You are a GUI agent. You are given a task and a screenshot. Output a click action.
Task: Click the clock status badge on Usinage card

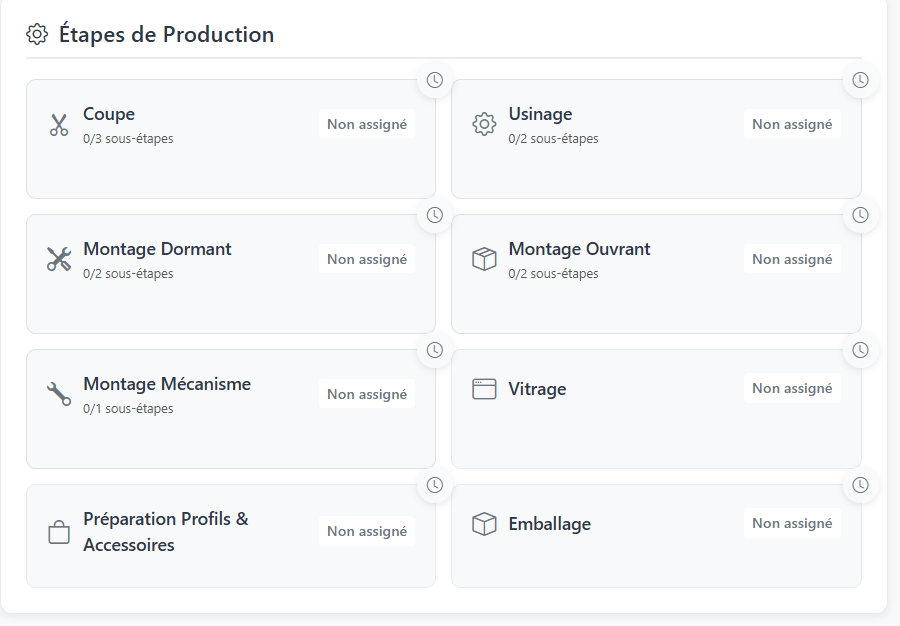coord(860,80)
